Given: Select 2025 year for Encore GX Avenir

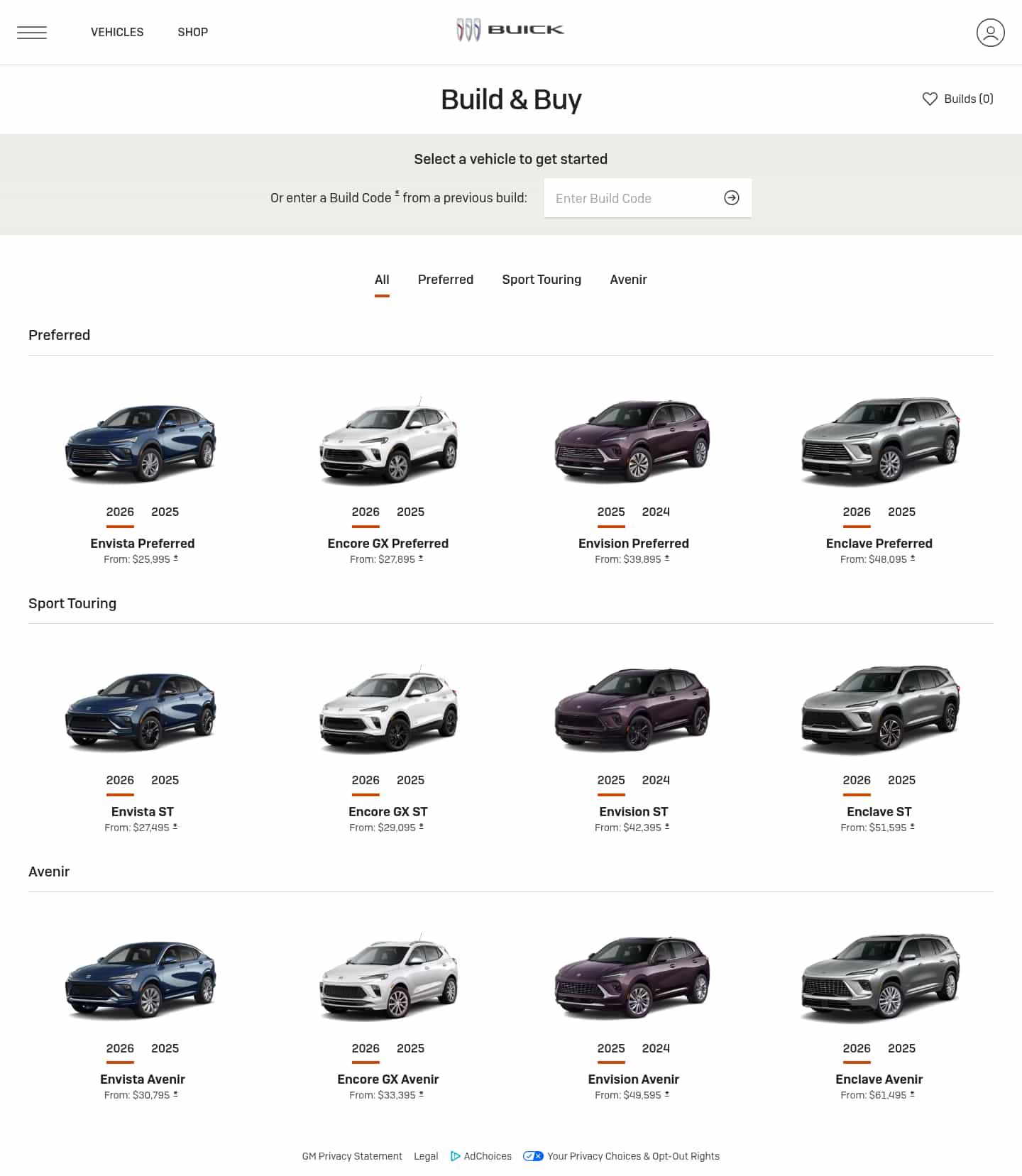Looking at the screenshot, I should tap(411, 1048).
